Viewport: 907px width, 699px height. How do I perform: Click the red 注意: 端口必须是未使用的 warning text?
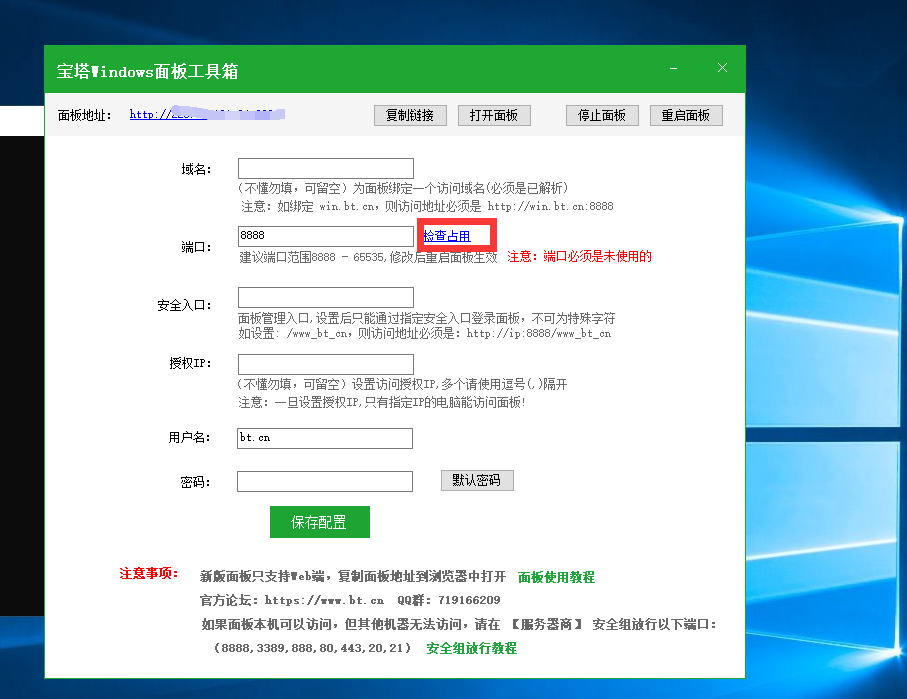(580, 256)
